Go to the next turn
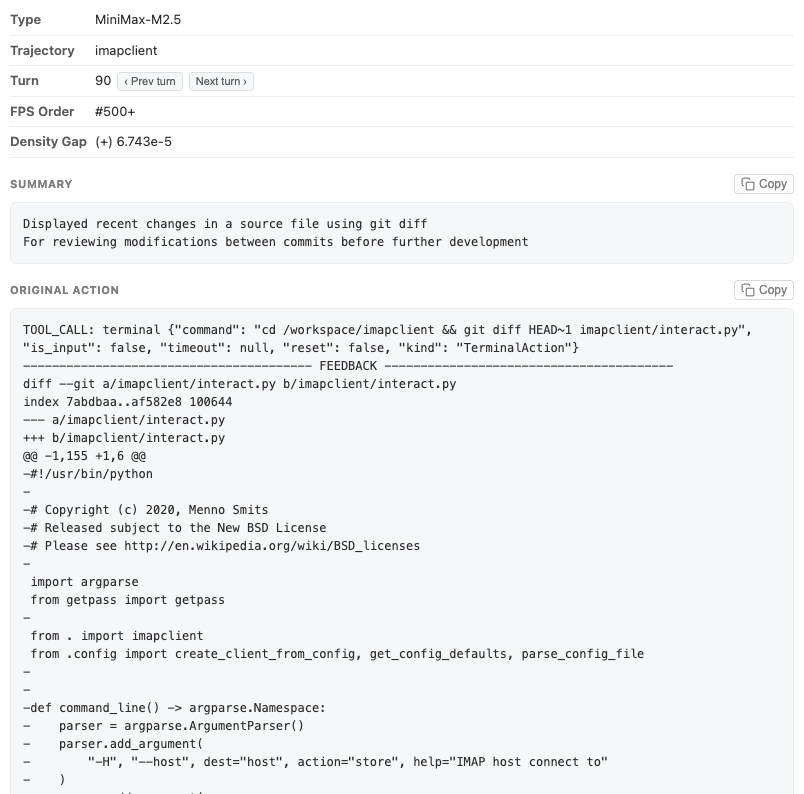 tap(221, 81)
